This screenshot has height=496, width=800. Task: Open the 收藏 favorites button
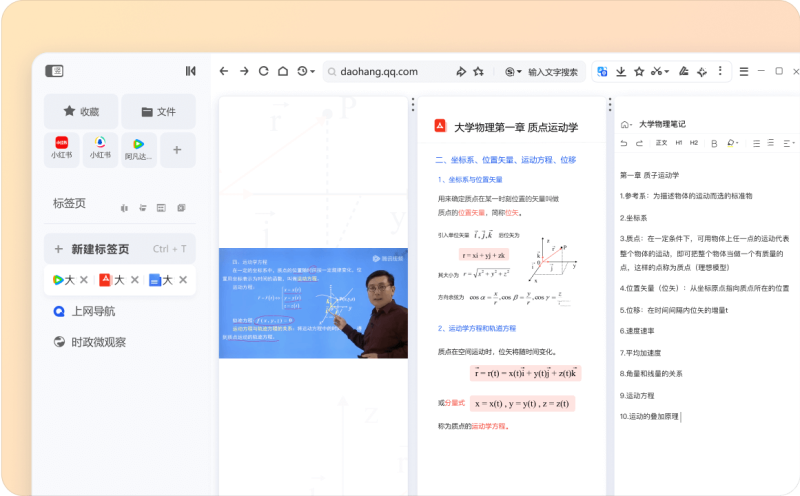tap(81, 111)
